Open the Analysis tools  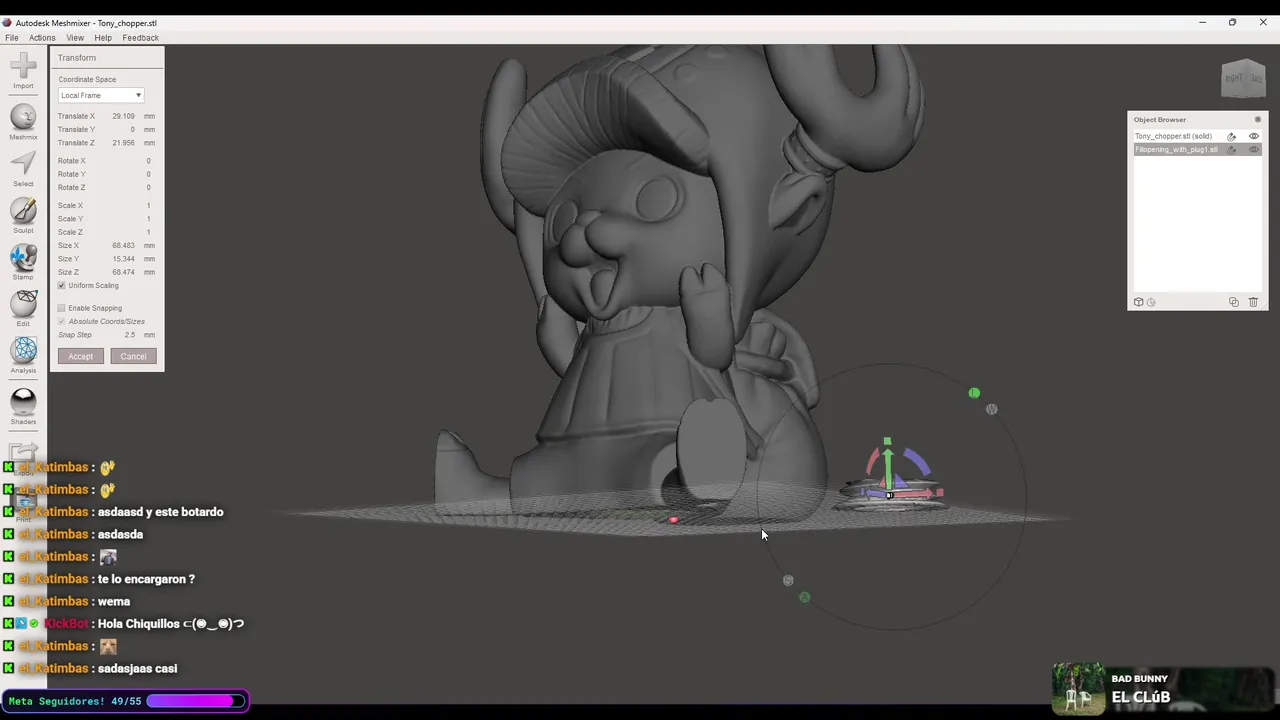tap(23, 356)
